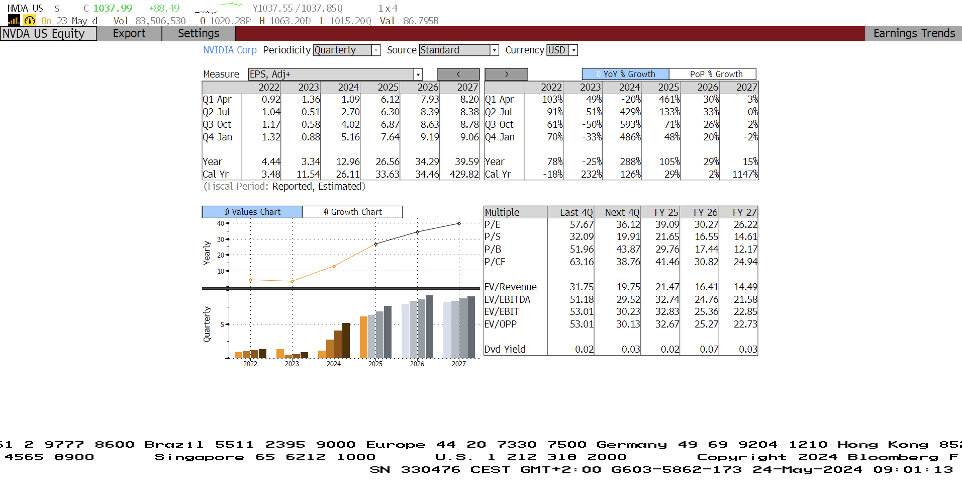Viewport: 962px width, 492px height.
Task: Click the Q3 Oct 2024 growth value 593%
Action: point(630,125)
